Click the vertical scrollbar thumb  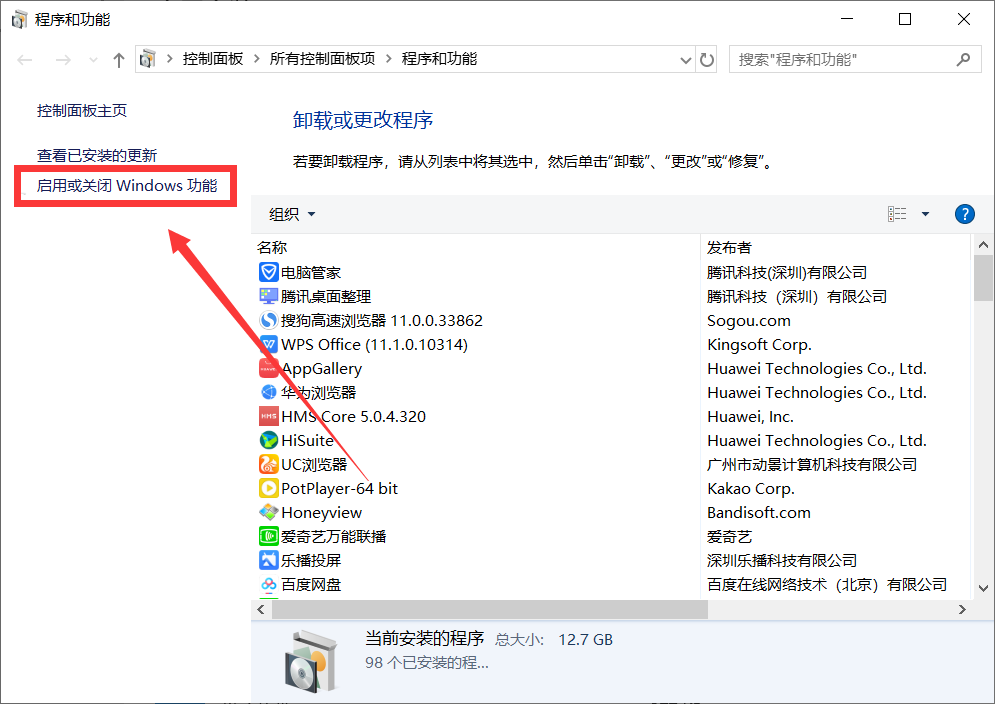(x=983, y=278)
